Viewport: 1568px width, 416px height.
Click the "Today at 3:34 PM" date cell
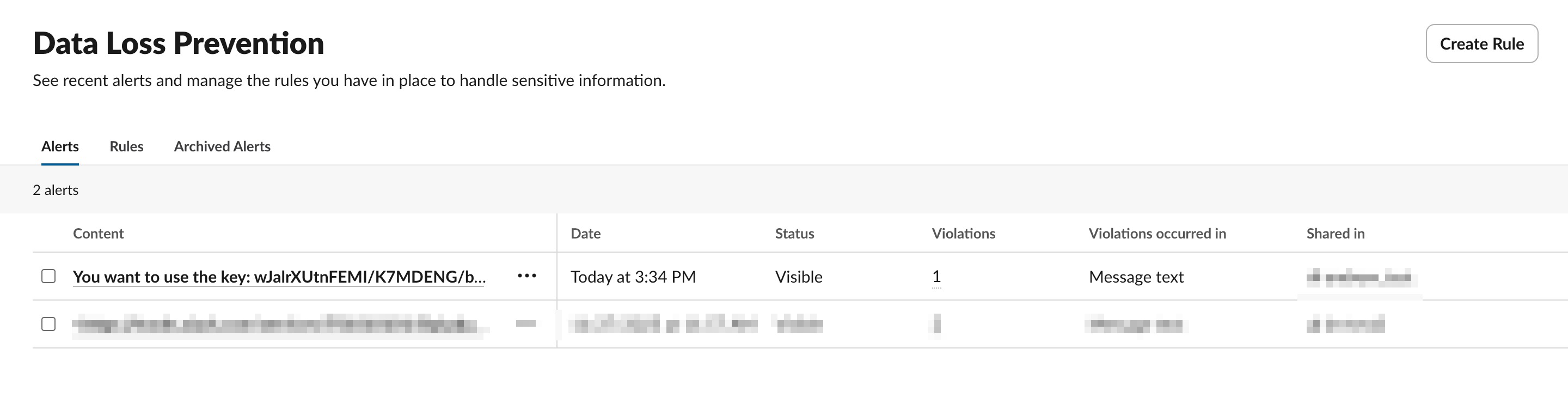coord(633,277)
